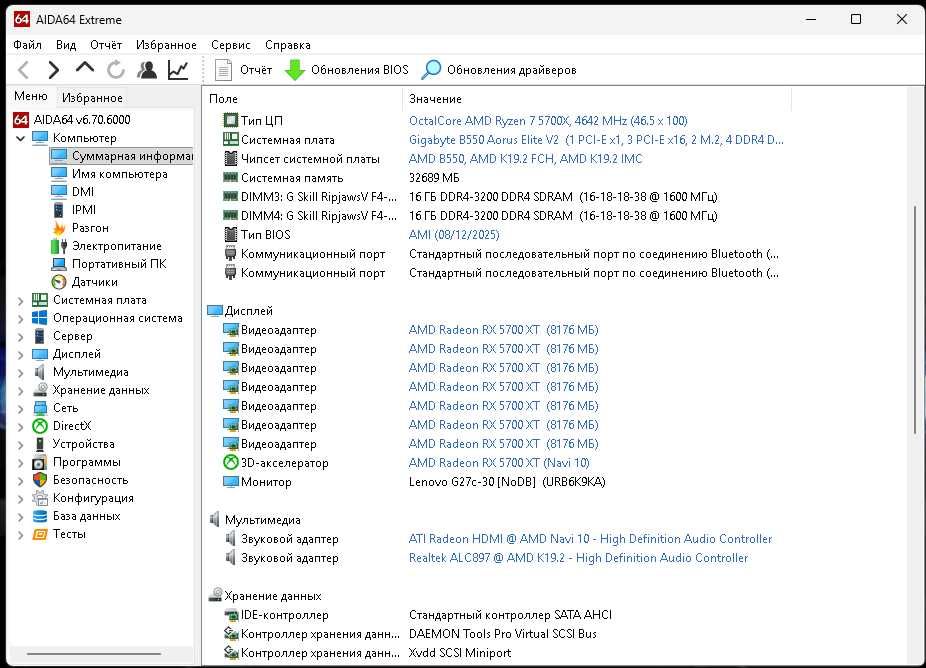
Task: Select Суммарная информация in the tree
Action: pos(122,156)
